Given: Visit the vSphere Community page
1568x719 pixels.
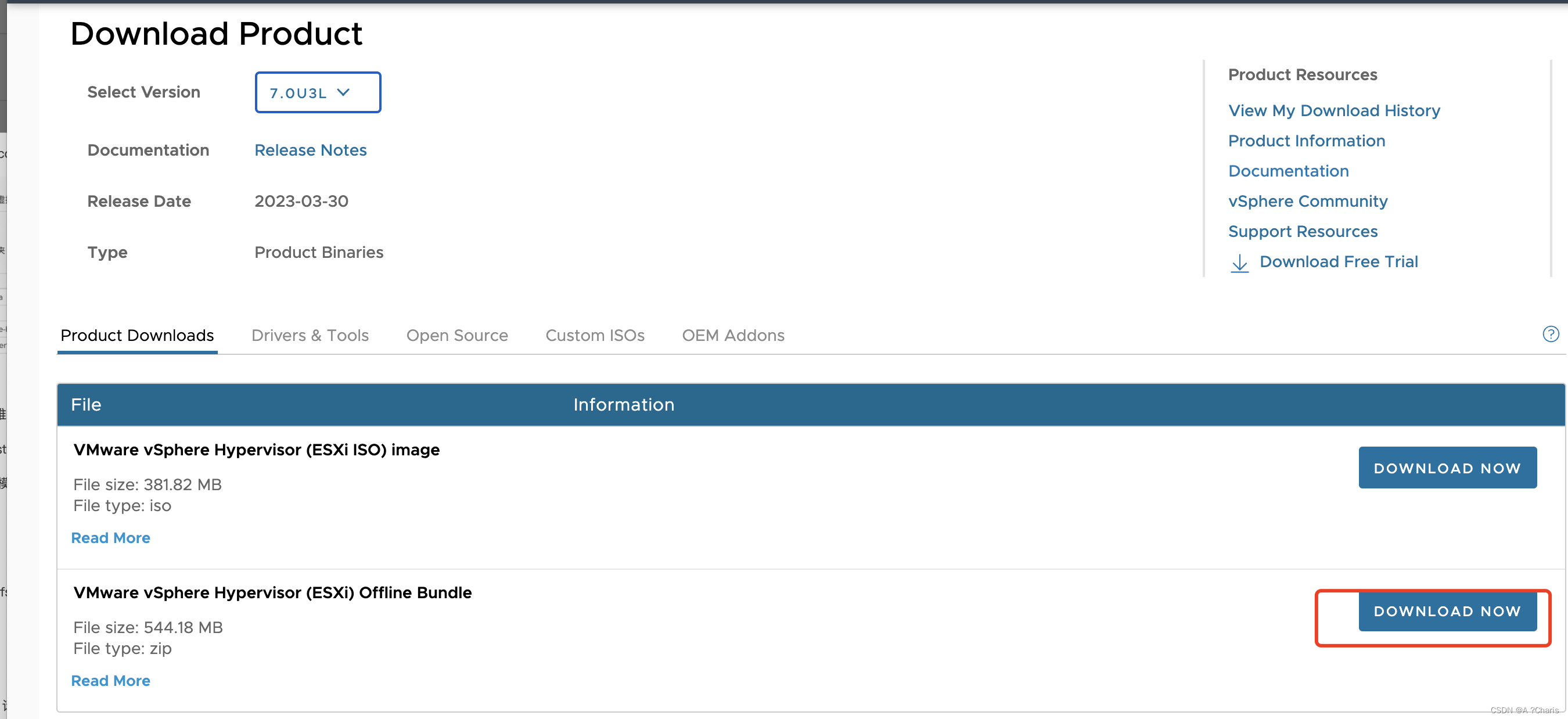Looking at the screenshot, I should pyautogui.click(x=1308, y=201).
